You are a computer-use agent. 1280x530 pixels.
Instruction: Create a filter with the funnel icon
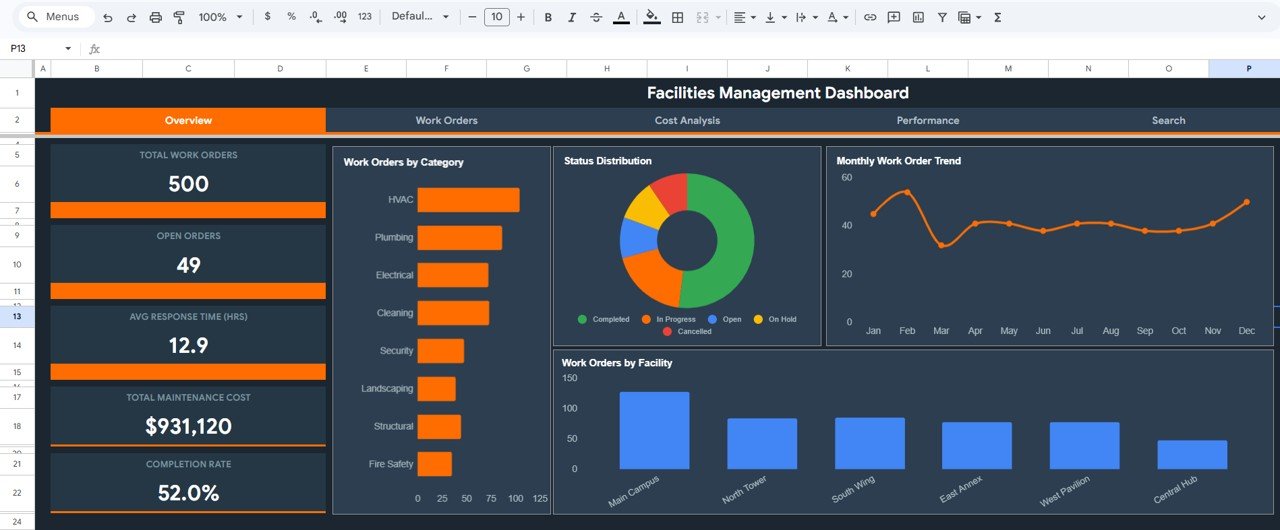coord(942,17)
